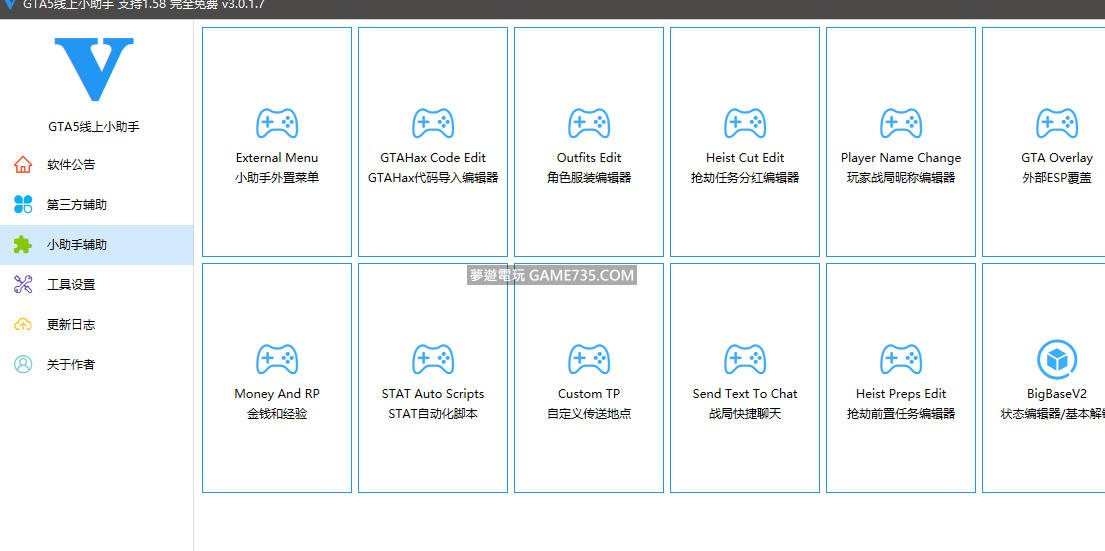Click the Send Text To Chat title text
This screenshot has height=551, width=1105.
745,394
